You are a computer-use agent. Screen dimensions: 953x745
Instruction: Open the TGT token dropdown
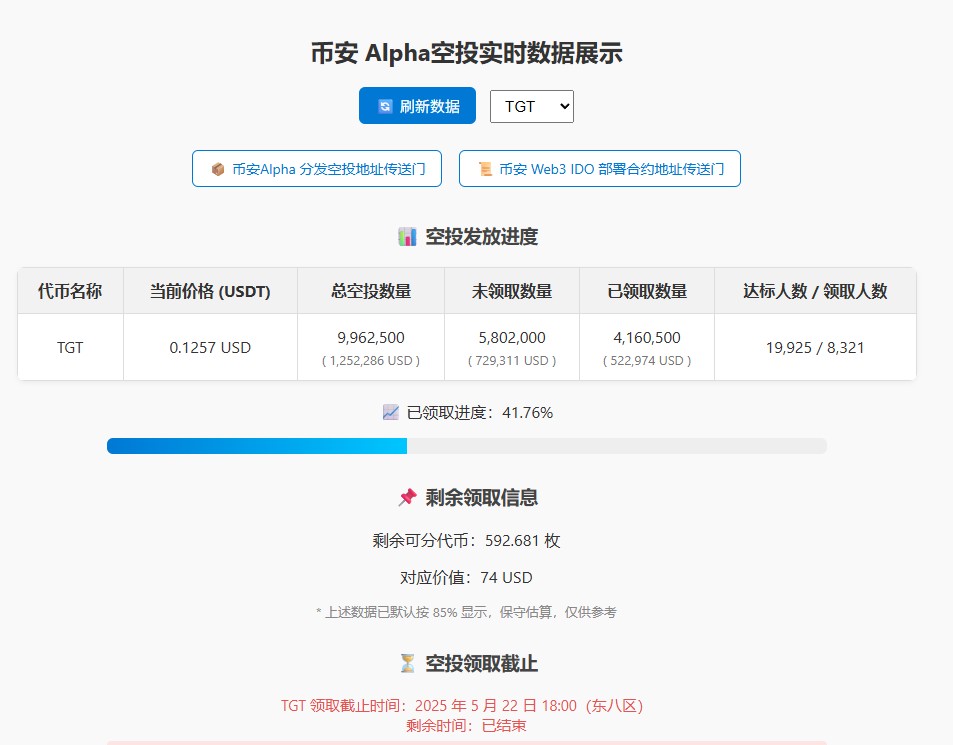tap(531, 106)
